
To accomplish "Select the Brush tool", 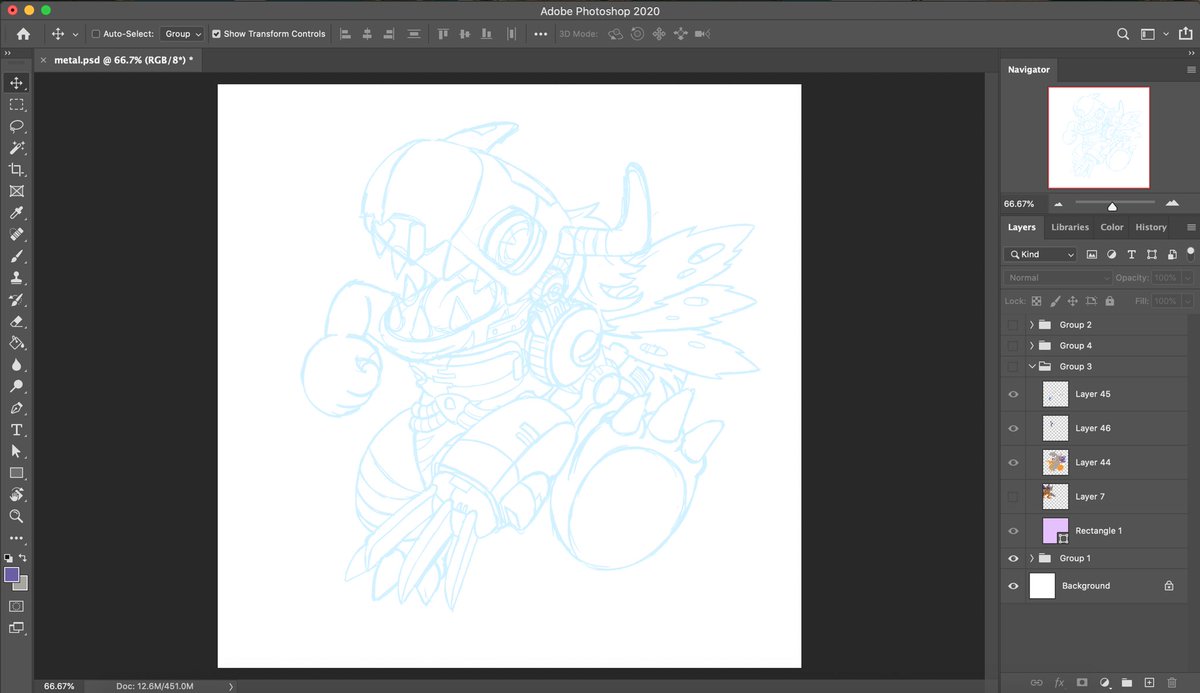I will tap(16, 257).
